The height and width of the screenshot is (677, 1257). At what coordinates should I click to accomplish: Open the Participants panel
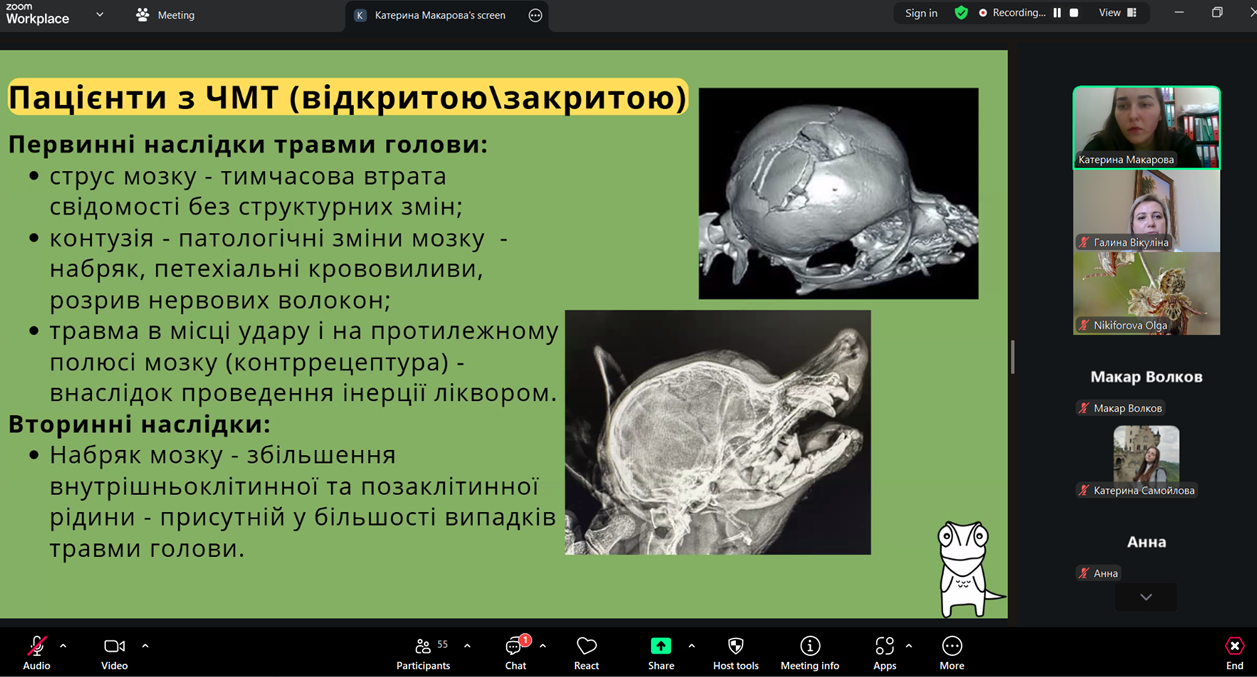423,652
